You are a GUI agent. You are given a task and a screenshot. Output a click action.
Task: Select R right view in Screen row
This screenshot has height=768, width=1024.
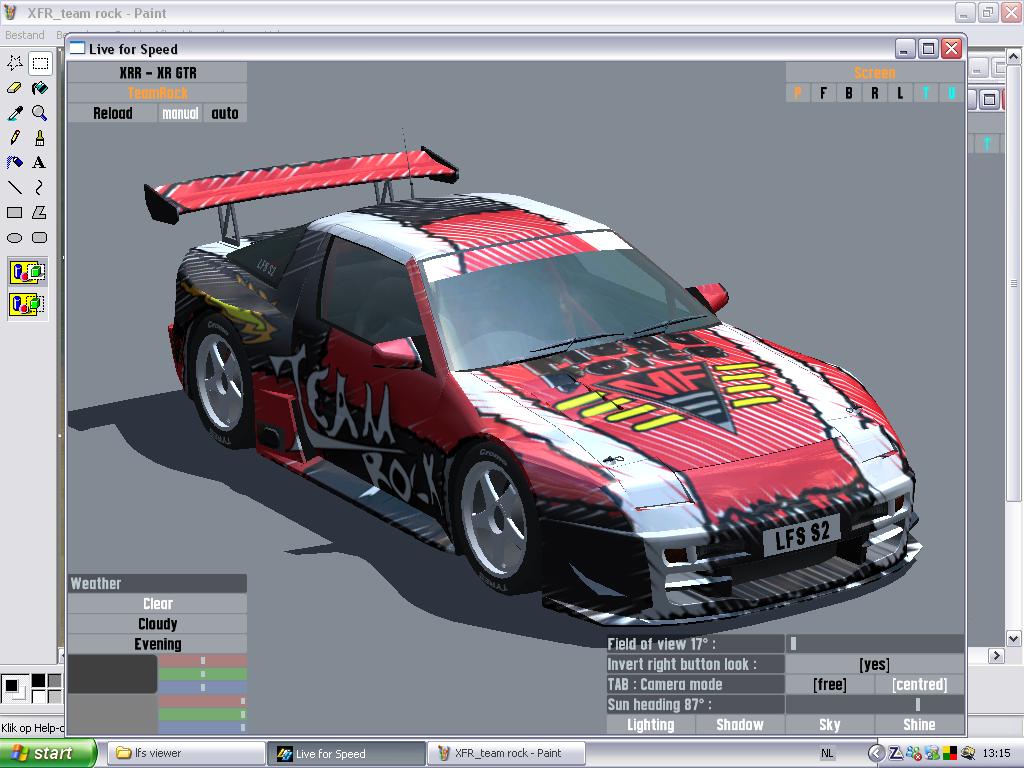[874, 93]
